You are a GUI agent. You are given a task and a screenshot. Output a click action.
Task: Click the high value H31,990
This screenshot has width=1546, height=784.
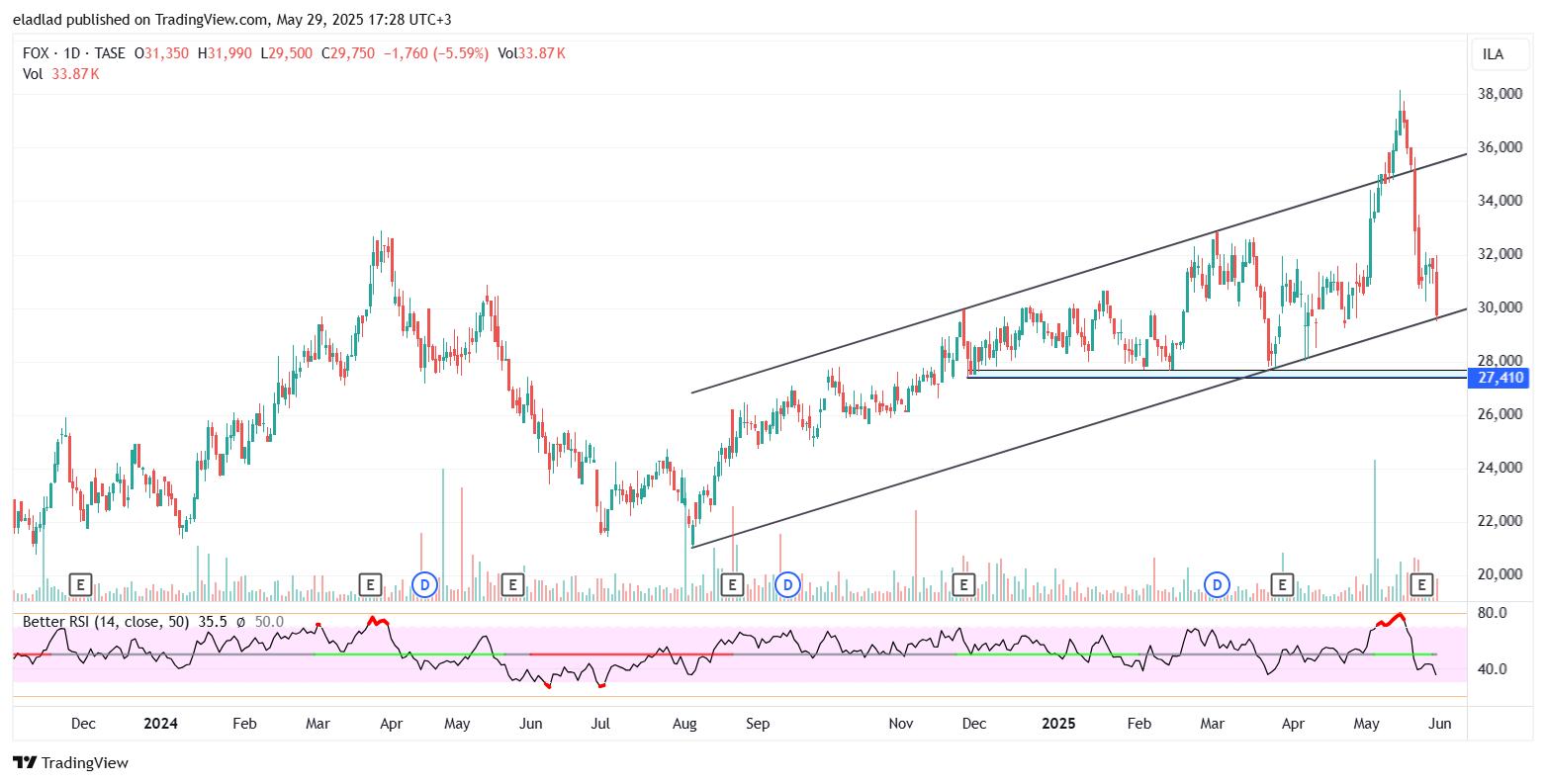(226, 53)
